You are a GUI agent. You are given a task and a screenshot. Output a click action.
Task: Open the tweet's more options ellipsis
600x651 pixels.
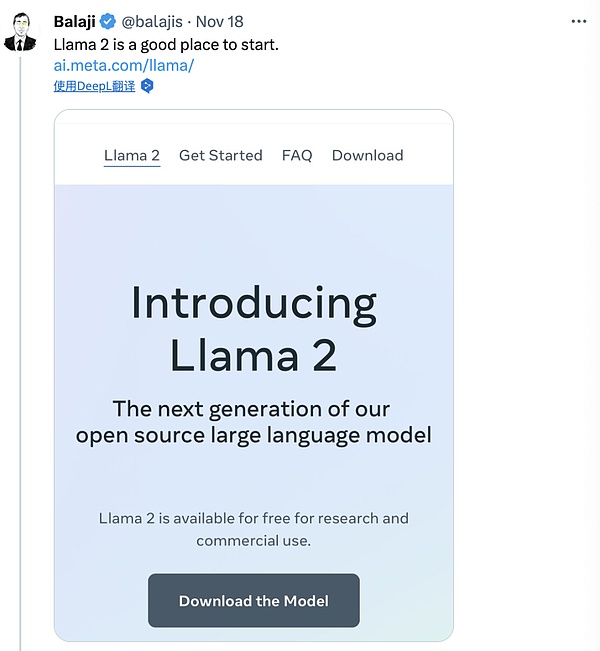pyautogui.click(x=579, y=21)
